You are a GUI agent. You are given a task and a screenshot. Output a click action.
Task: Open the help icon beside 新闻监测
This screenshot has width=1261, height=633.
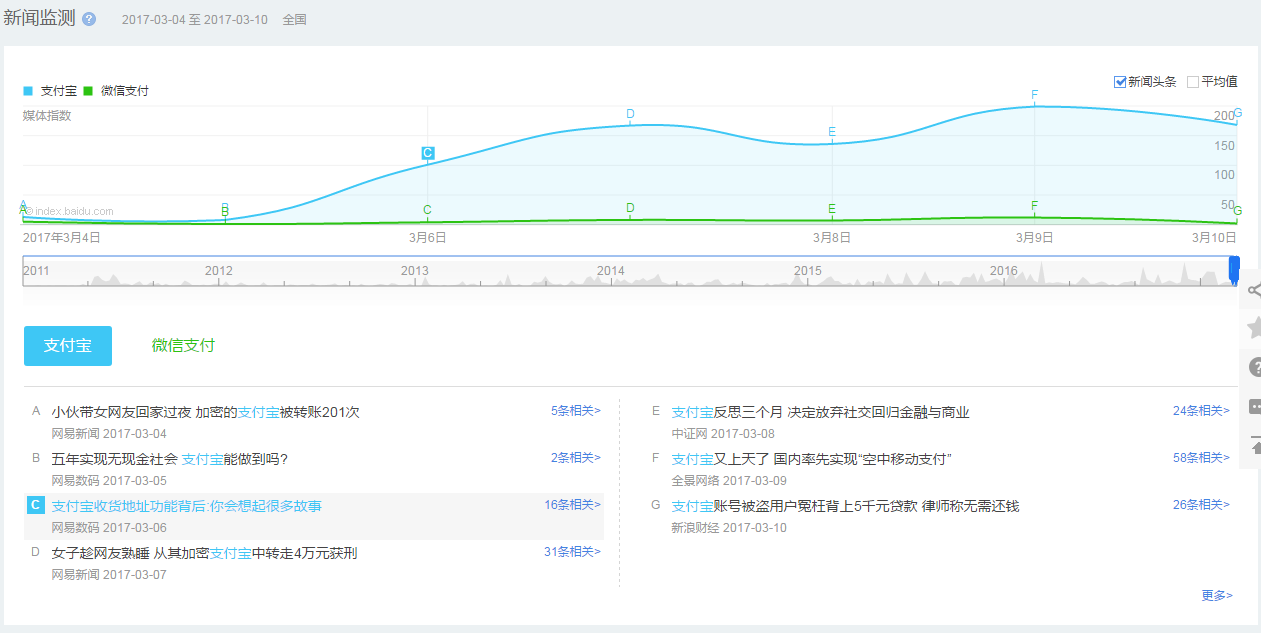click(89, 19)
